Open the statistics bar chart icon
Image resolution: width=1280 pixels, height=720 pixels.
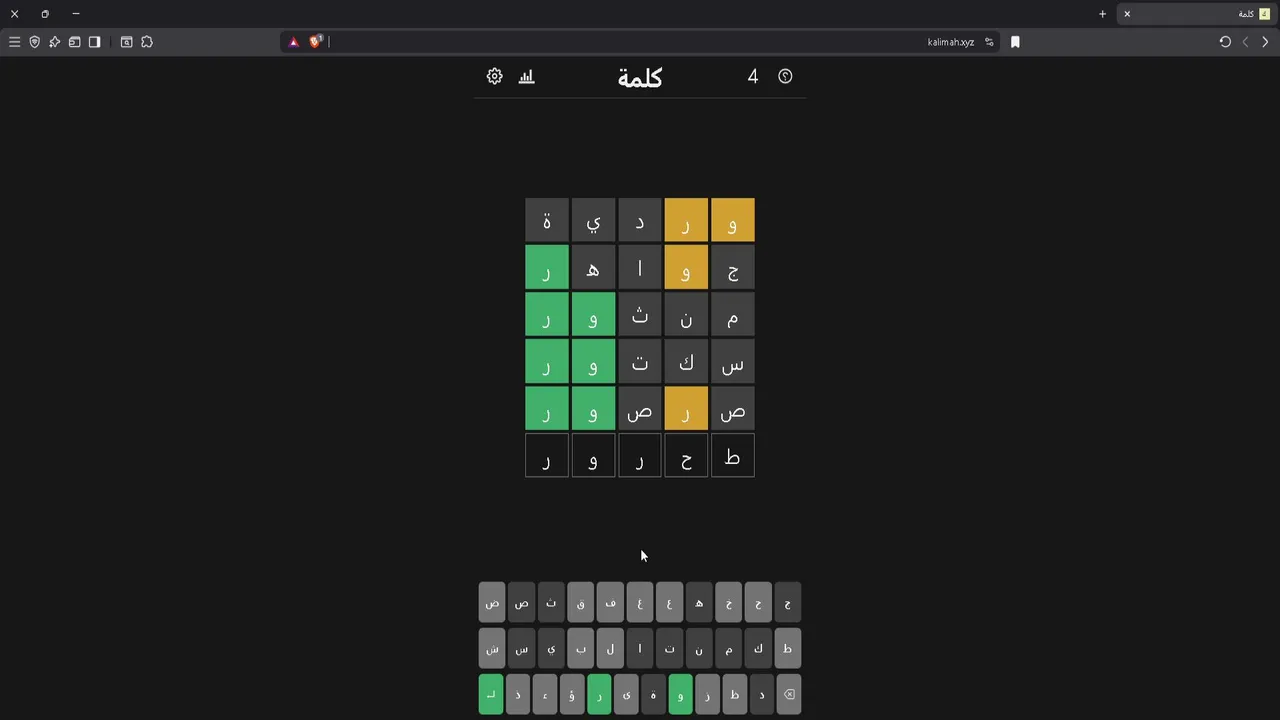tap(527, 76)
